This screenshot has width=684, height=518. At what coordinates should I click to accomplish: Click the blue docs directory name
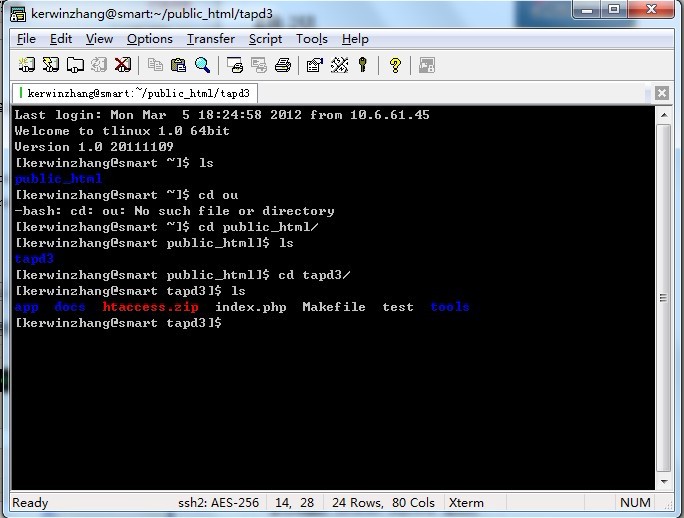pyautogui.click(x=70, y=307)
